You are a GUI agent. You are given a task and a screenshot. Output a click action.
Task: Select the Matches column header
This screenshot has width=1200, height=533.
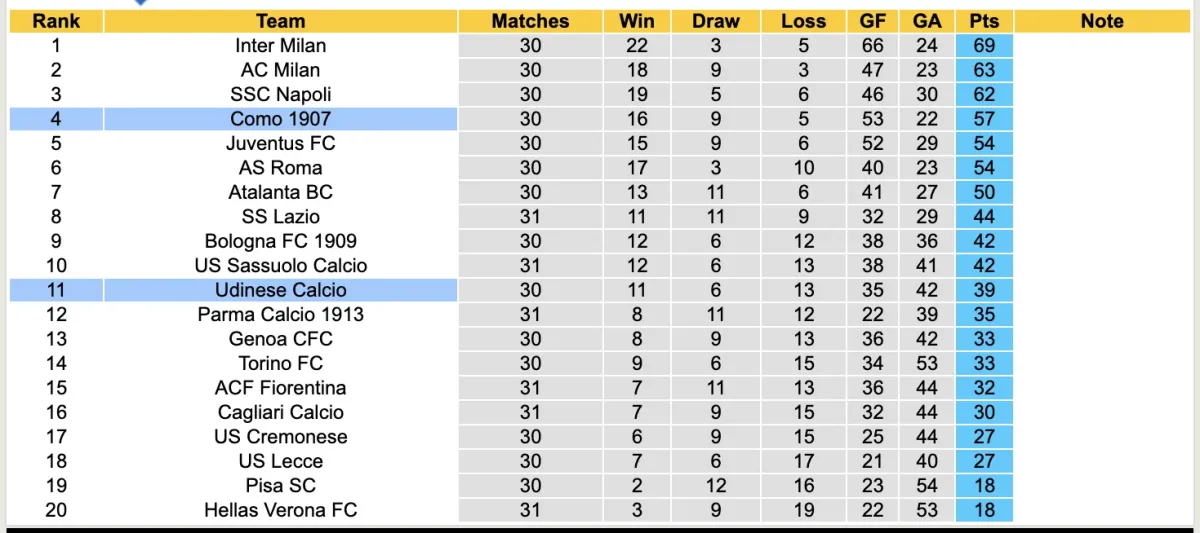click(530, 21)
